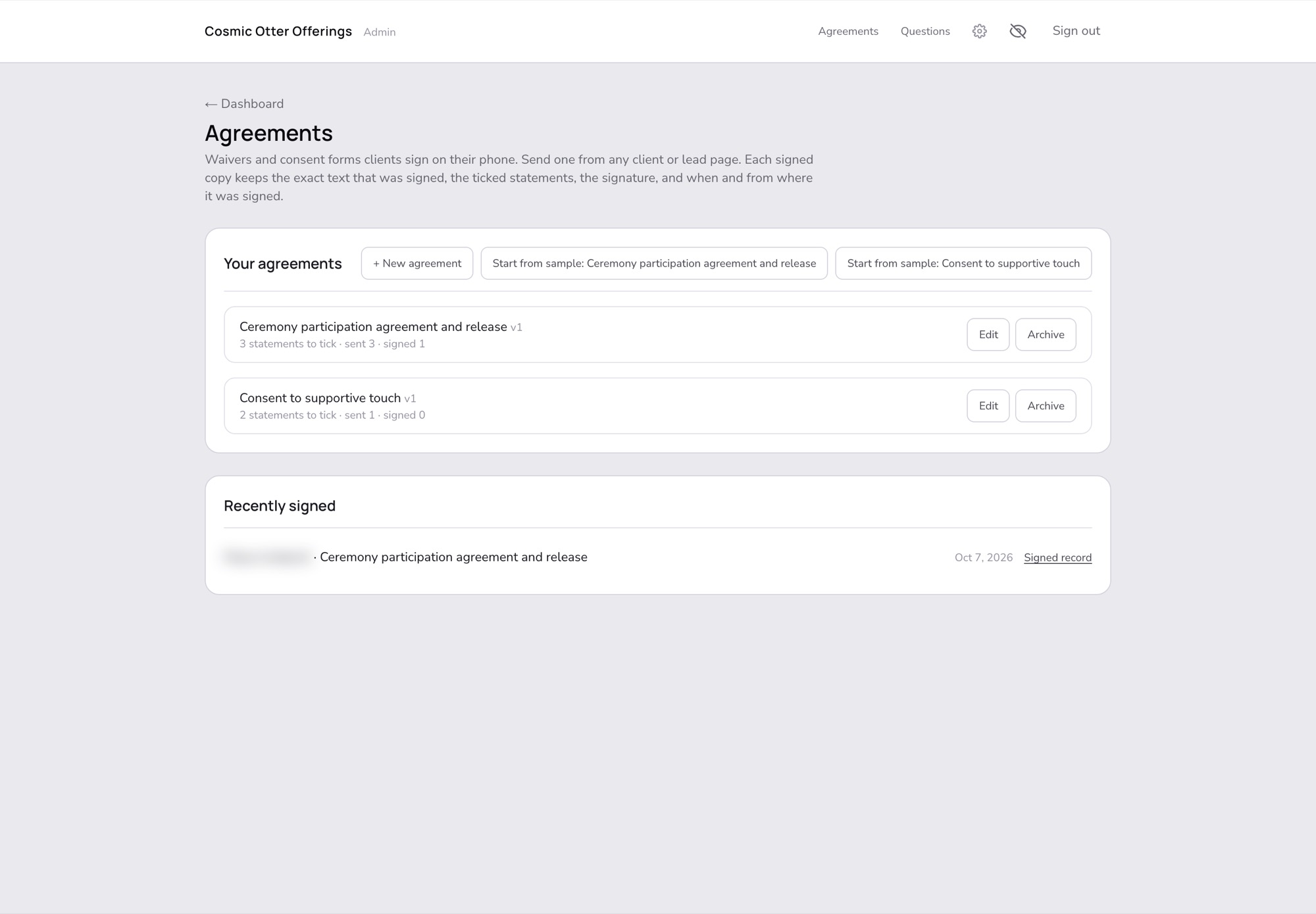Start from Consent to supportive touch sample
Screen dimensions: 1316x914
click(x=963, y=263)
